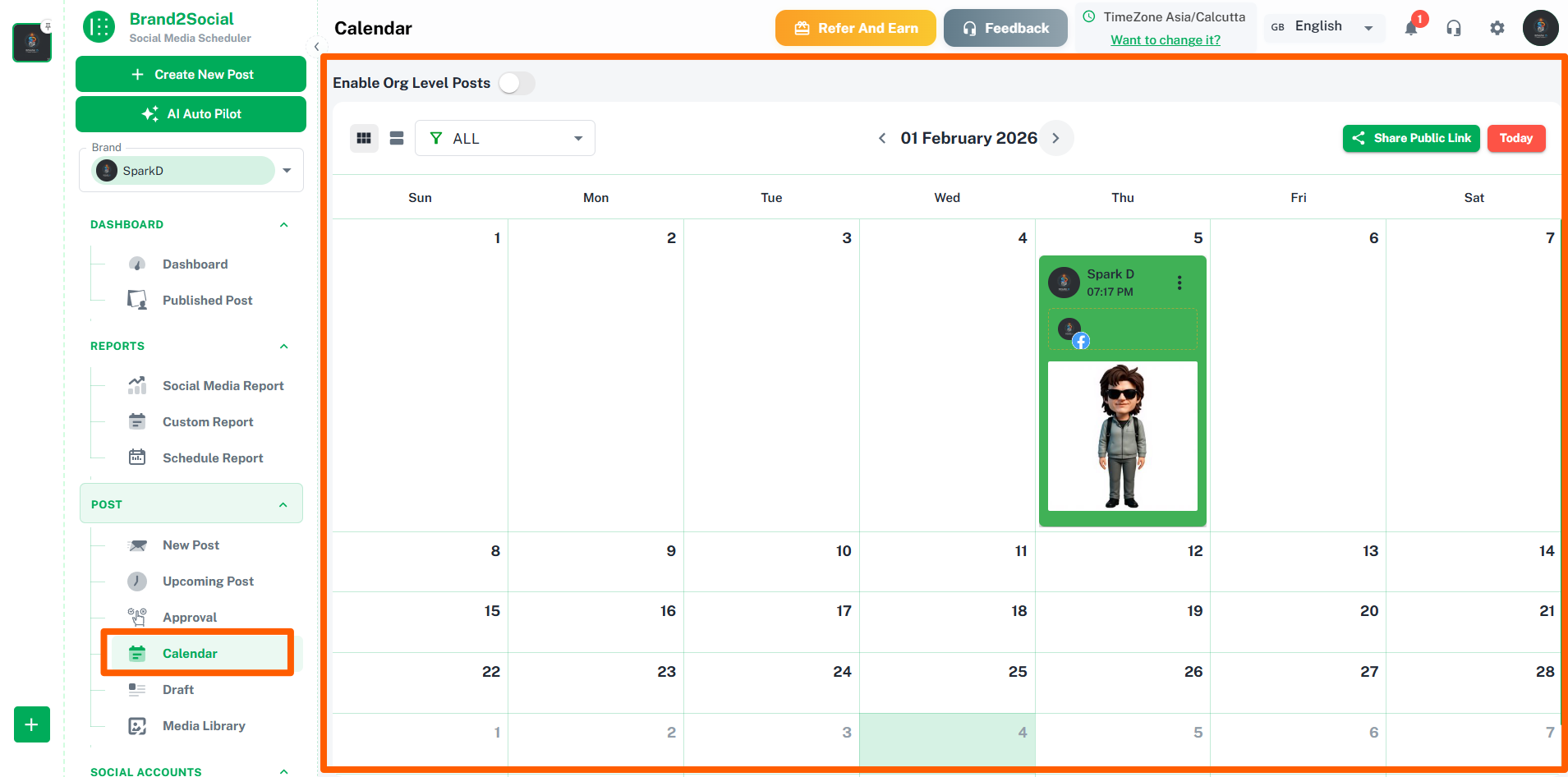Open the notifications bell

click(1412, 28)
